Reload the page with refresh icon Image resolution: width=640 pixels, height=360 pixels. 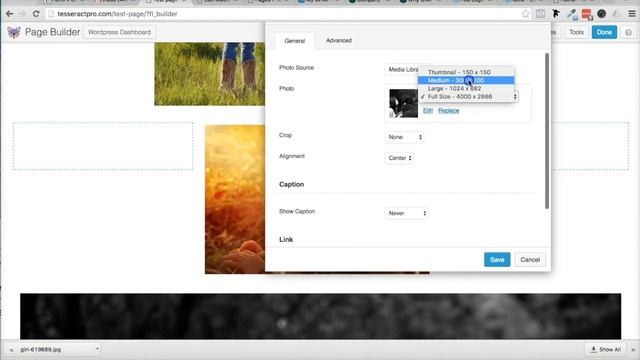click(x=36, y=14)
